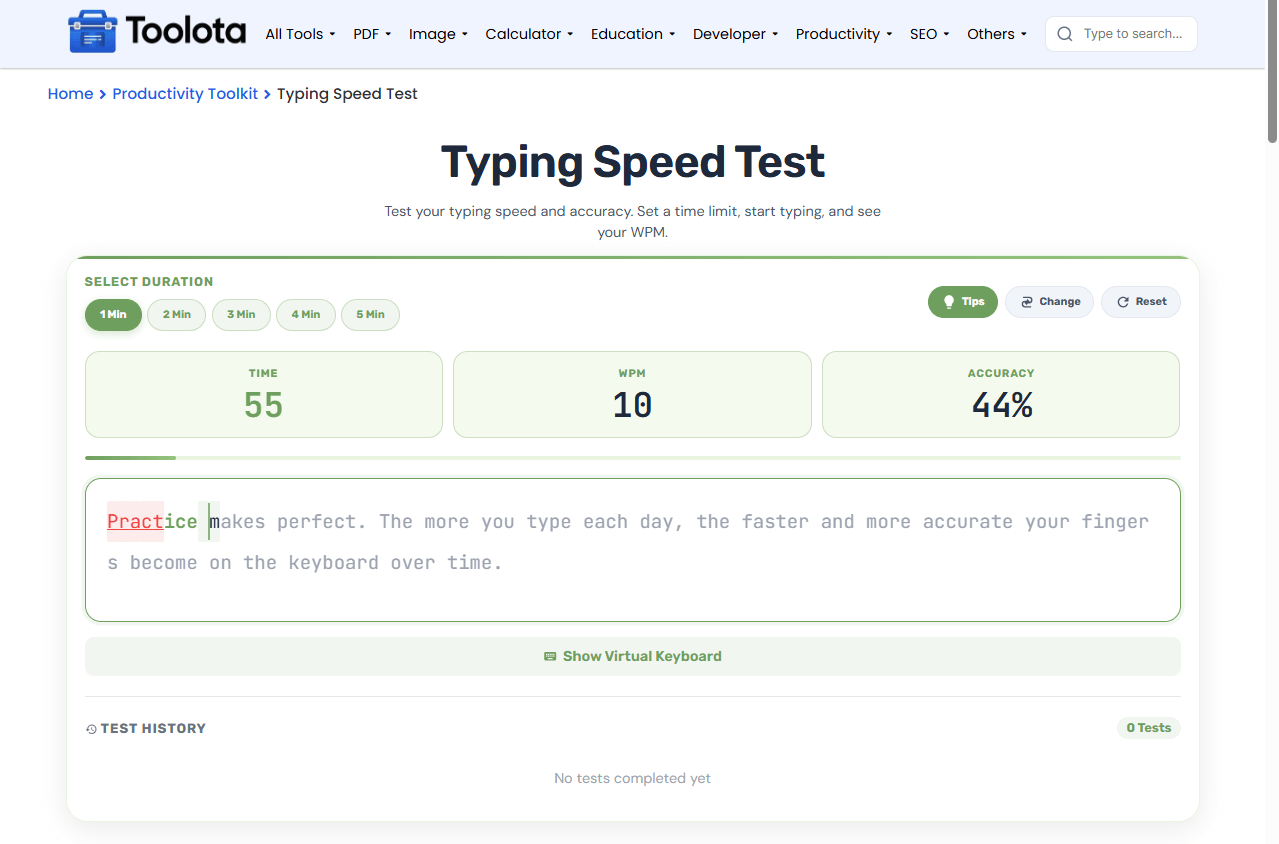Expand the Image menu
Viewport: 1279px width, 844px height.
(x=438, y=34)
